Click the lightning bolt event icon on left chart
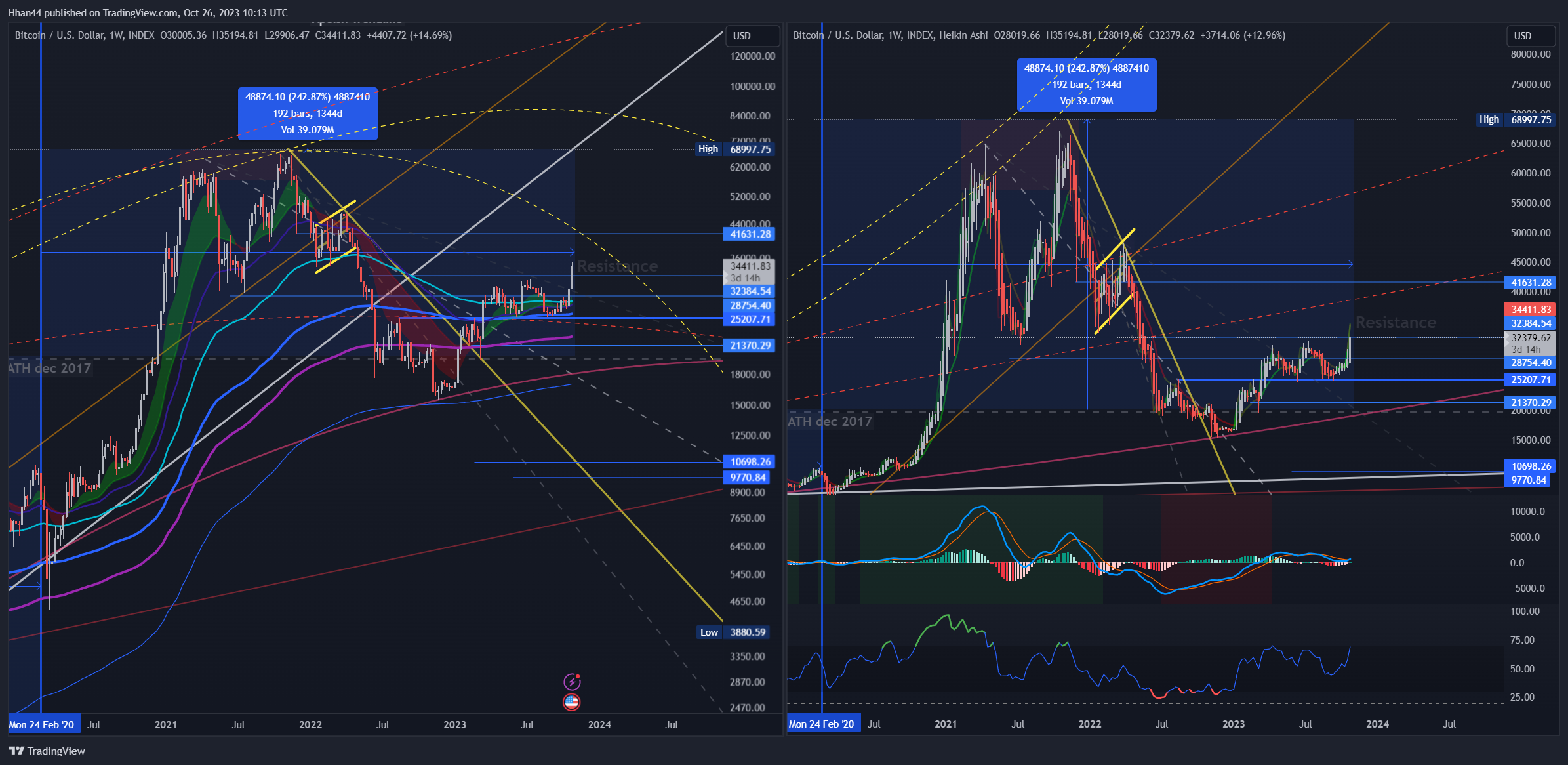The image size is (1568, 765). [572, 682]
